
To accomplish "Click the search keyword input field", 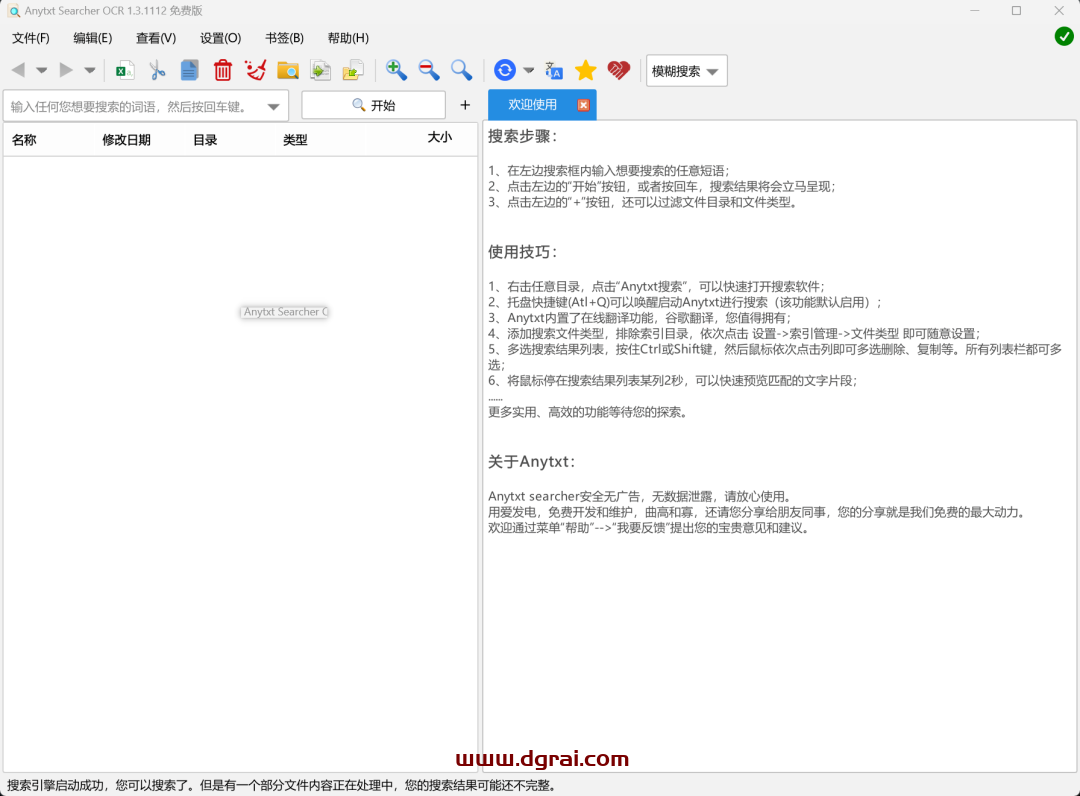I will pyautogui.click(x=134, y=106).
